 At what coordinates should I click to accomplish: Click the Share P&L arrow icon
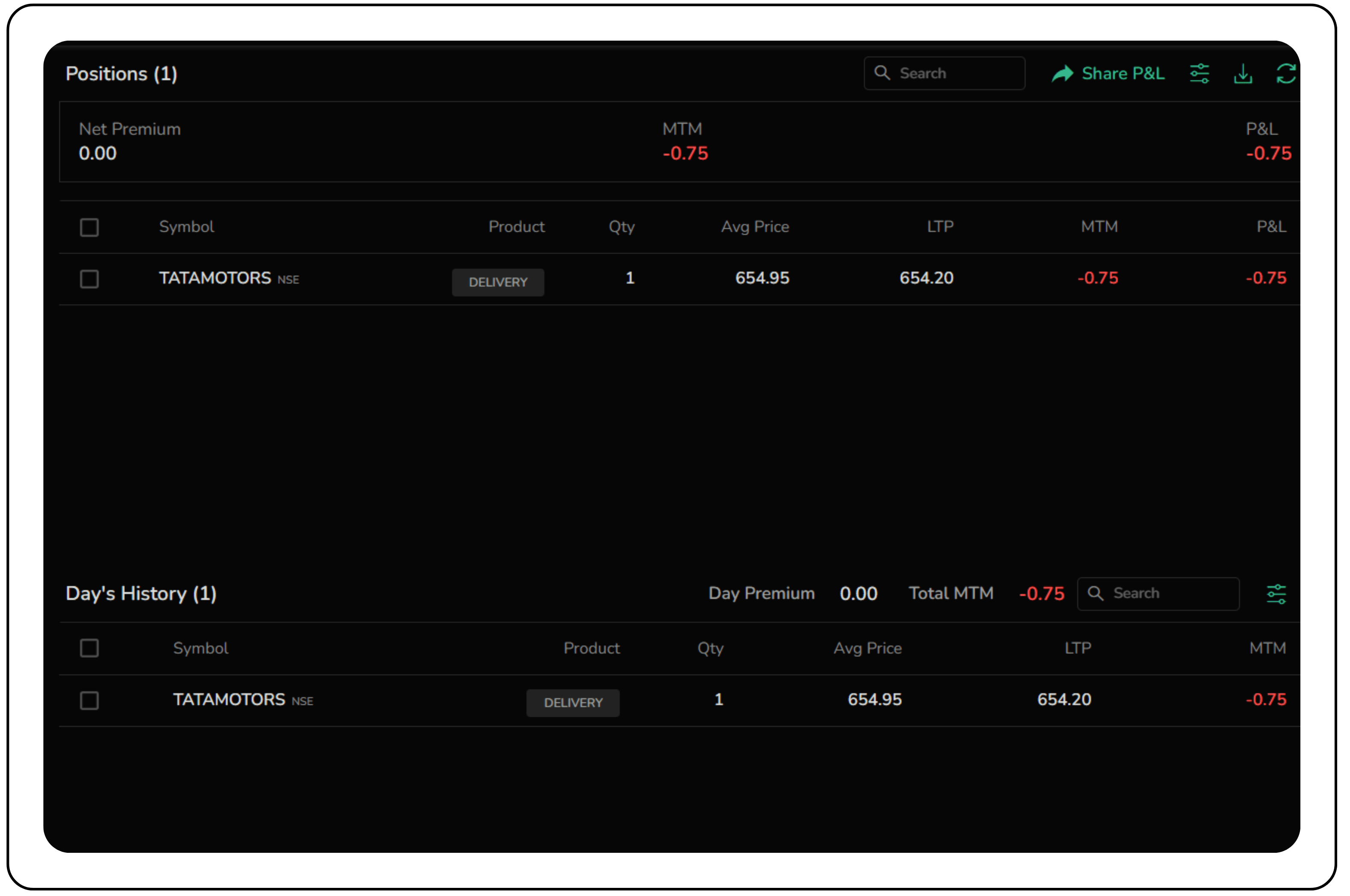click(1062, 74)
